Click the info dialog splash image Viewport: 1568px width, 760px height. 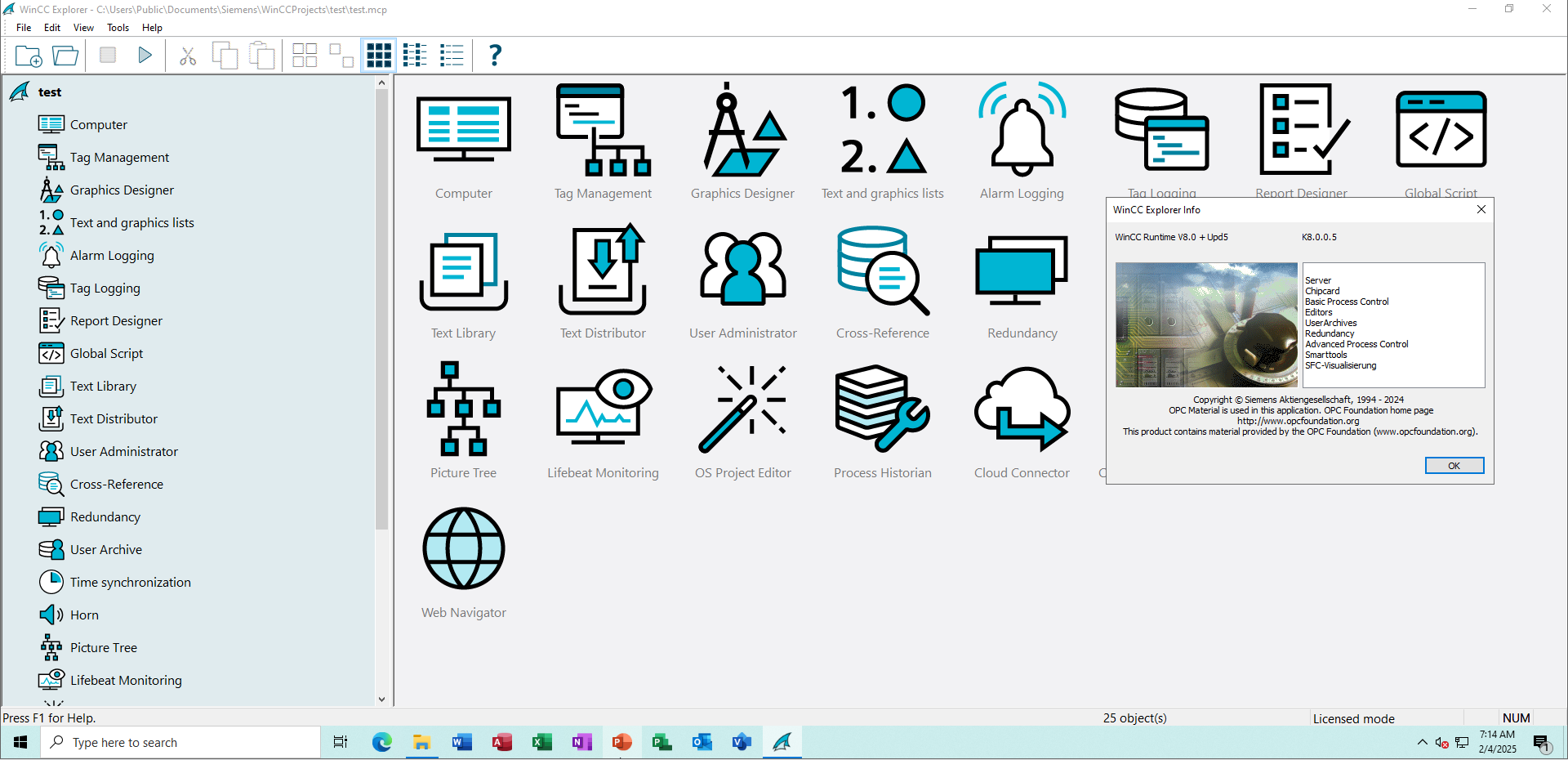(x=1206, y=324)
